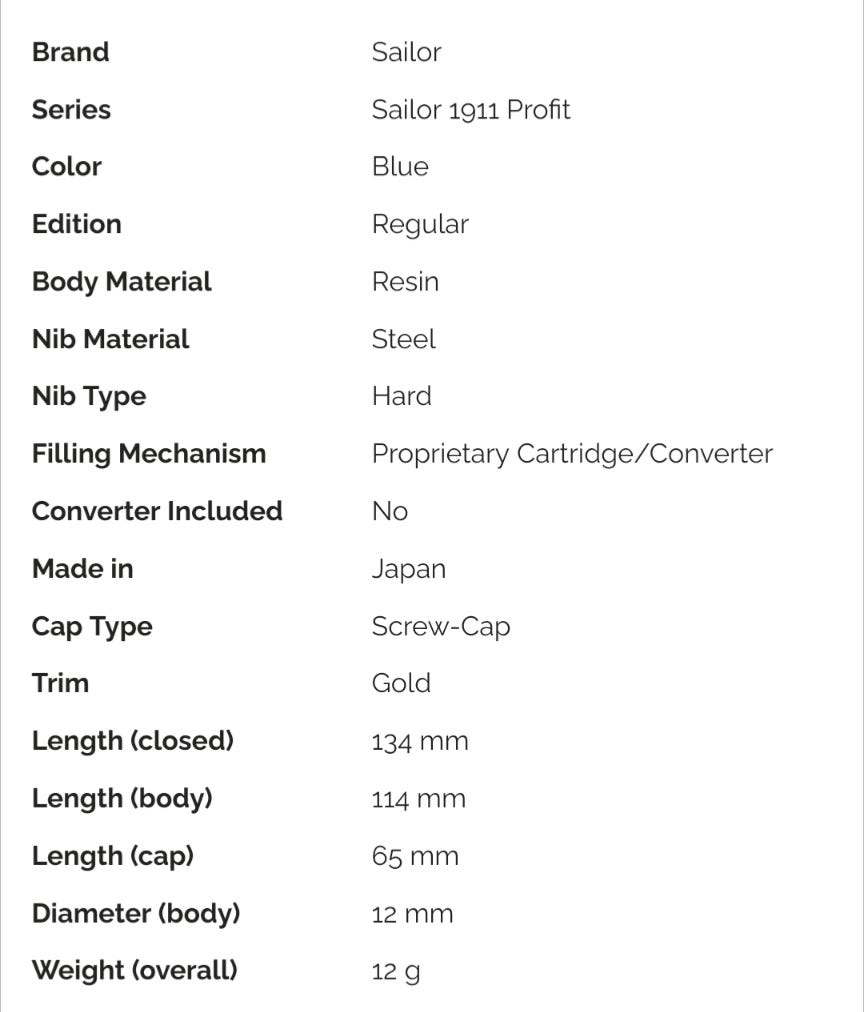Click the Nib Material value "Steel"

(x=403, y=339)
